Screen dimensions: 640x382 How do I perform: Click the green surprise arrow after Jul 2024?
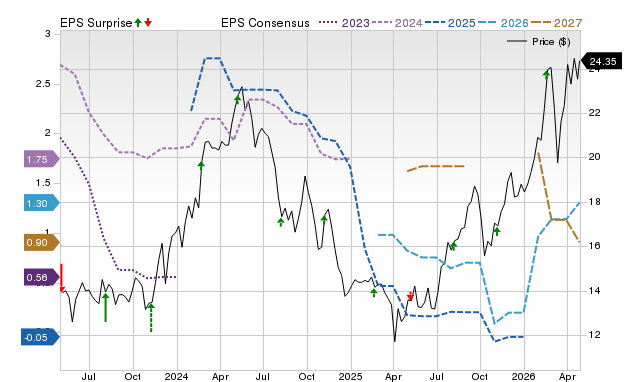coord(281,222)
